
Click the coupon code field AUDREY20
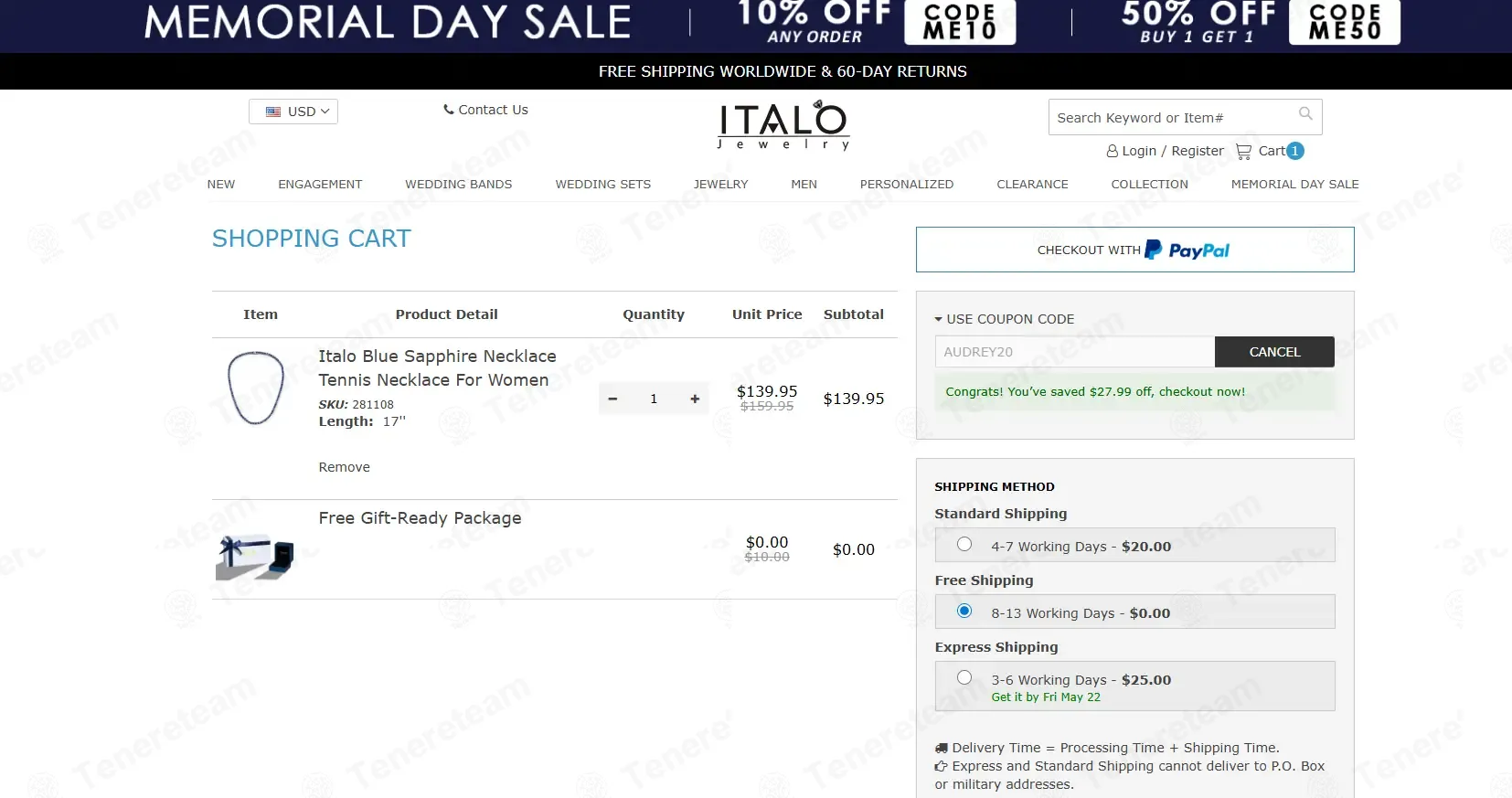(1075, 352)
